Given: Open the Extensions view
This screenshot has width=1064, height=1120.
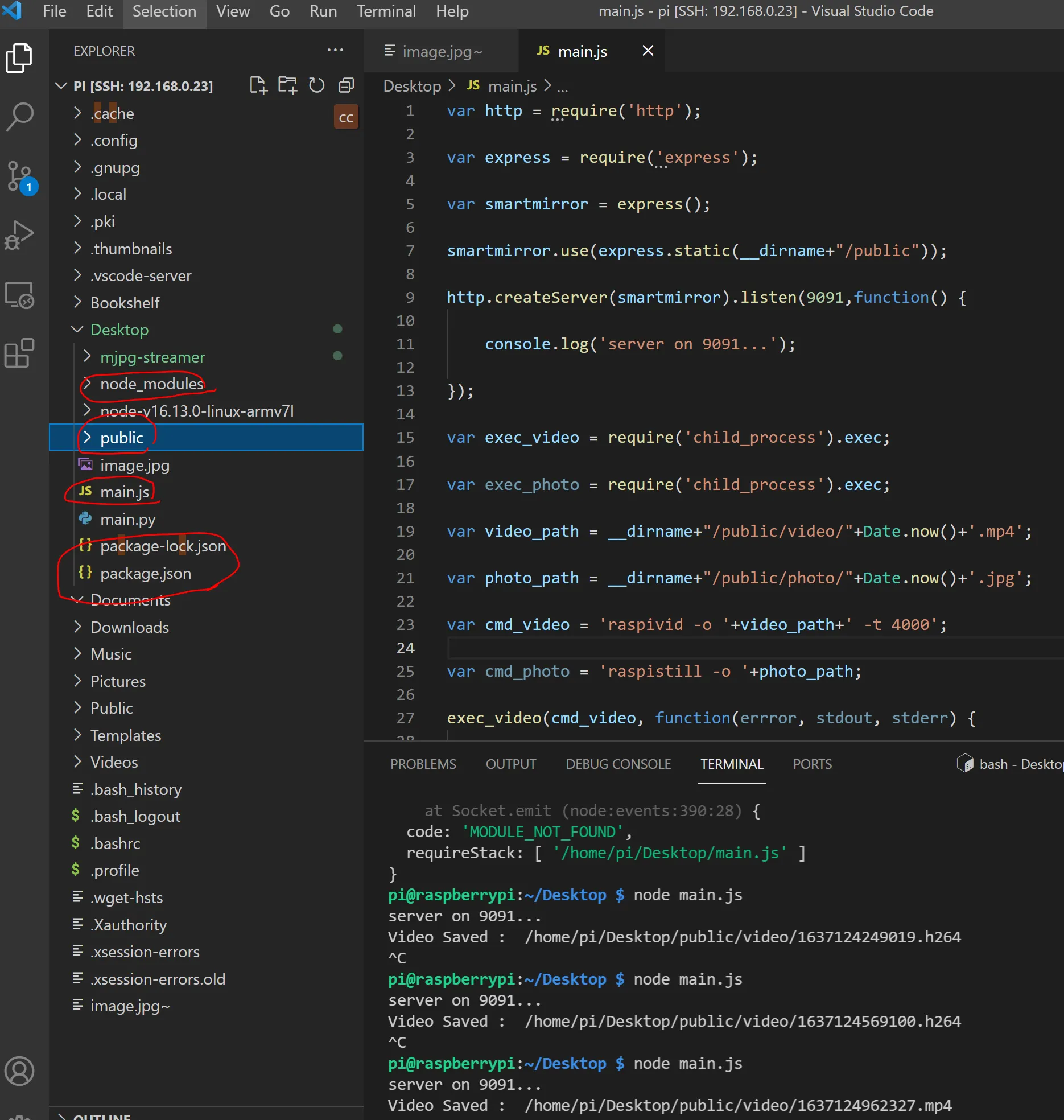Looking at the screenshot, I should pos(20,353).
